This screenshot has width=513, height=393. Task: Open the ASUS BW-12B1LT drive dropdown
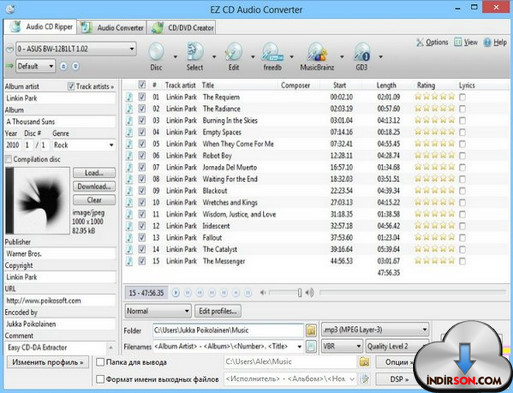[76, 49]
